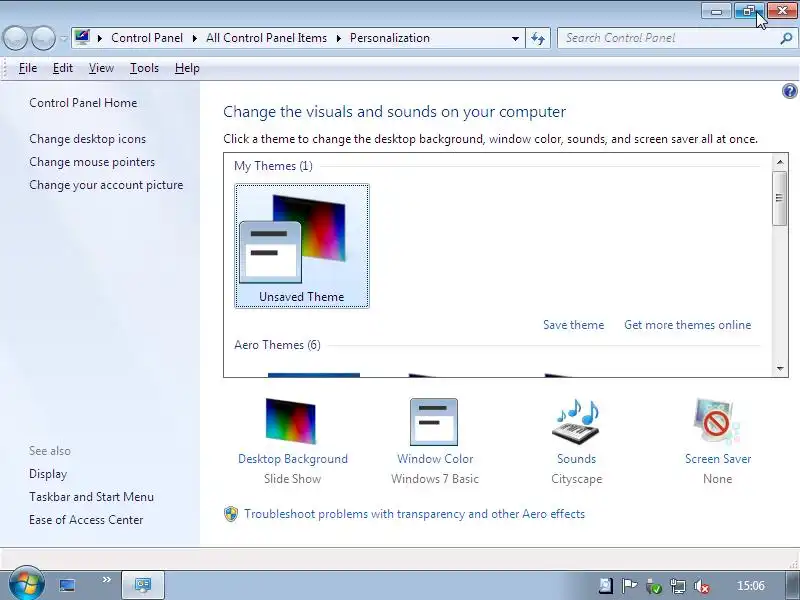Click the Control Panel breadcrumb
Image resolution: width=800 pixels, height=600 pixels.
(x=147, y=38)
